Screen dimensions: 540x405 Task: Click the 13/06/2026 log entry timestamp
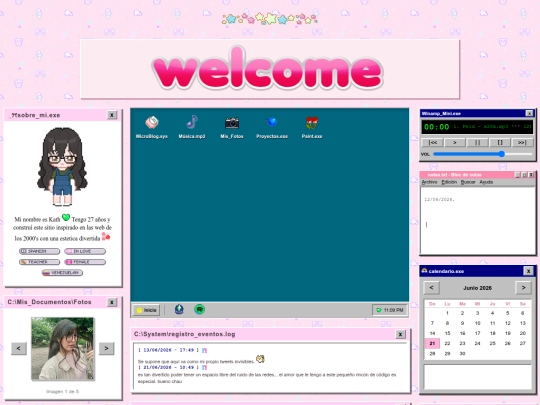pos(168,350)
